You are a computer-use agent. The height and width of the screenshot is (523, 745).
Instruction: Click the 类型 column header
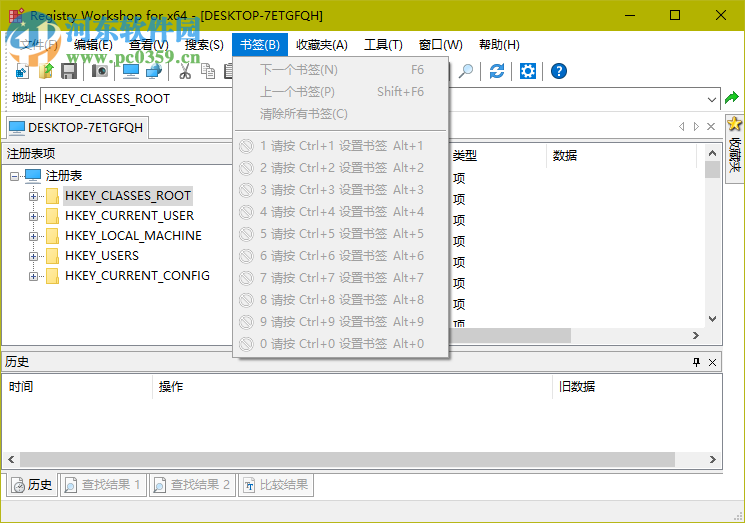pyautogui.click(x=497, y=155)
